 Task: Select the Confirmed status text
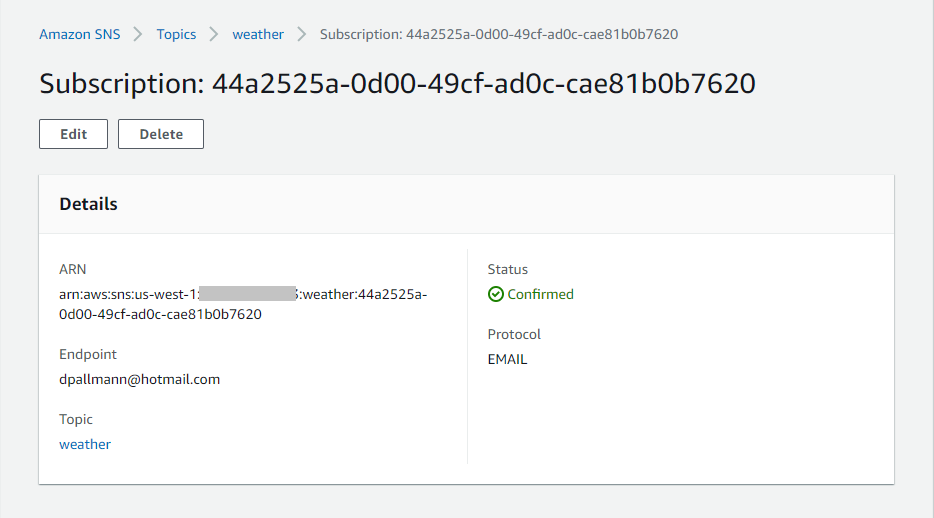click(540, 294)
